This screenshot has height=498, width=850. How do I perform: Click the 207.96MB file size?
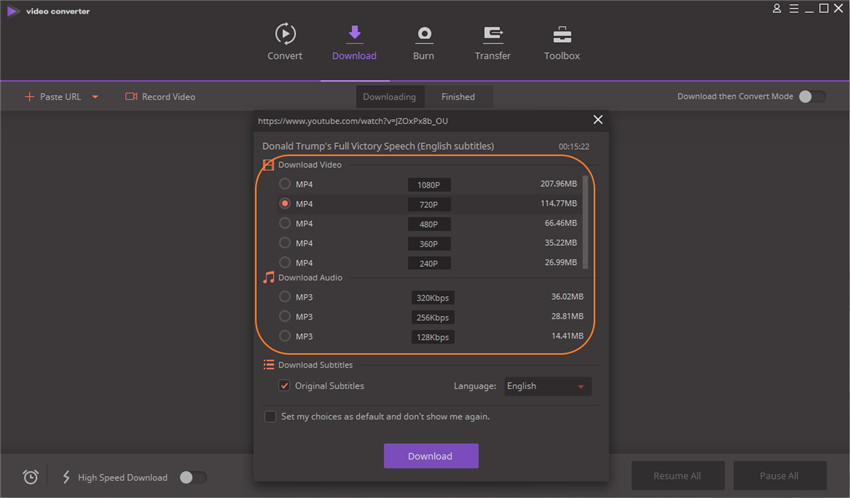[x=558, y=184]
